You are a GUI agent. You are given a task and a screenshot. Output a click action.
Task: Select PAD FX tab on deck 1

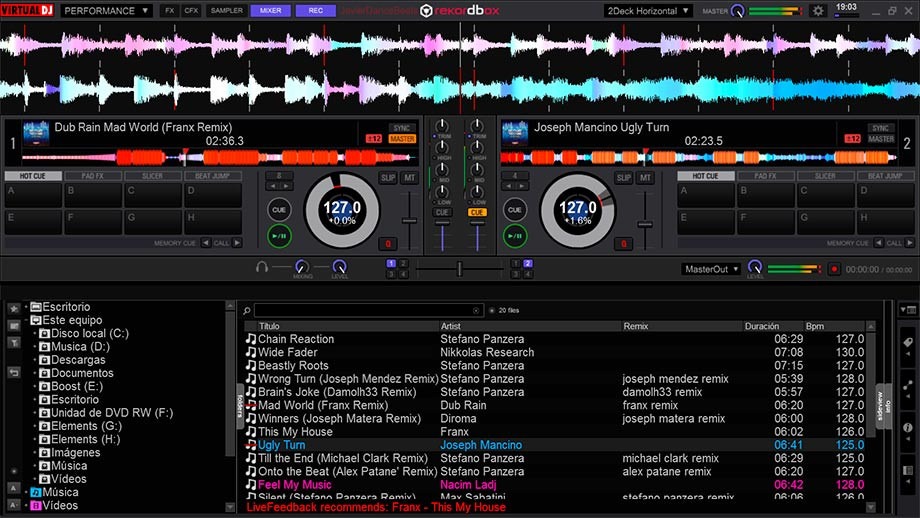(93, 176)
